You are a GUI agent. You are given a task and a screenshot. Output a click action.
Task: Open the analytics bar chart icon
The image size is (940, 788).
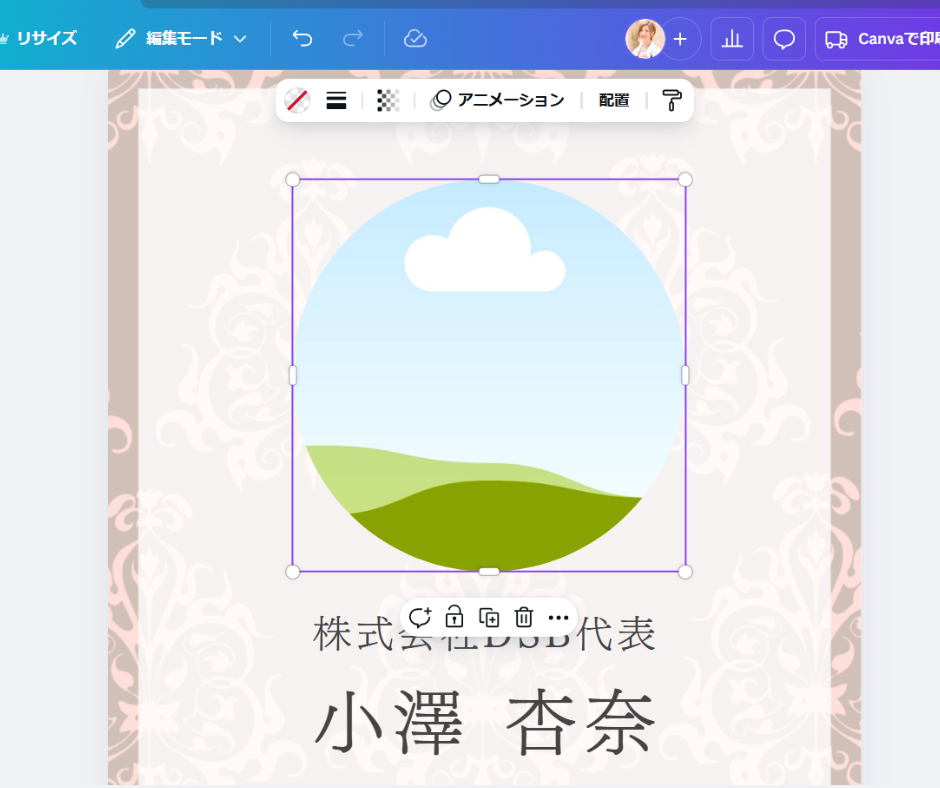[732, 39]
